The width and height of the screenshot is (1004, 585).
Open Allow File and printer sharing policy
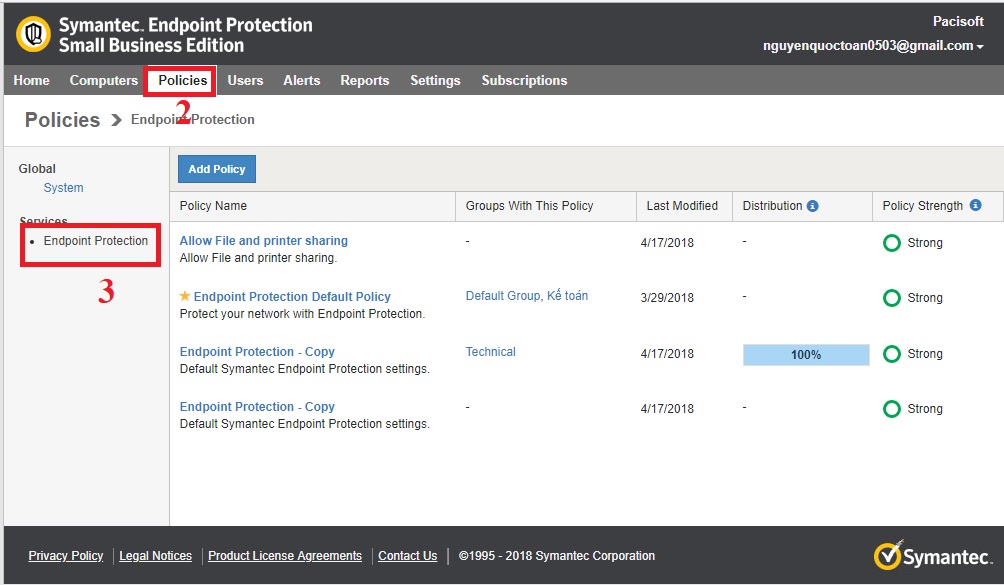click(264, 241)
